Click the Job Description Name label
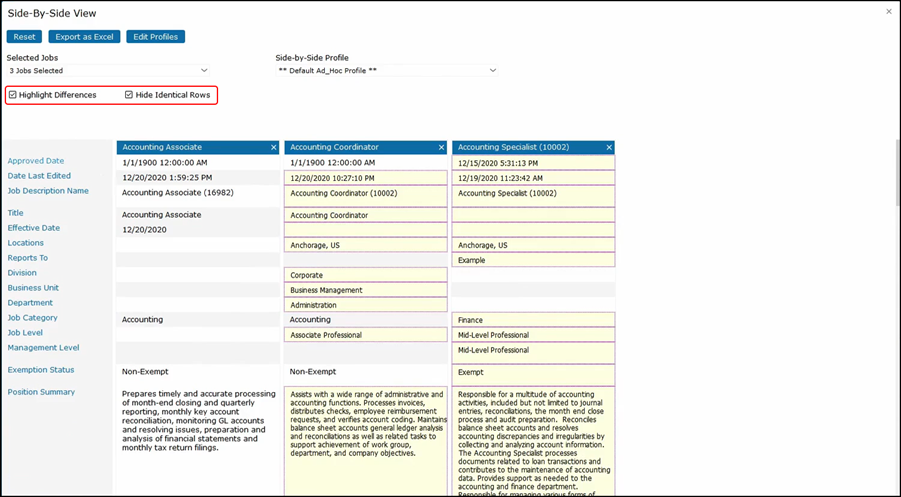This screenshot has width=901, height=497. click(x=48, y=191)
